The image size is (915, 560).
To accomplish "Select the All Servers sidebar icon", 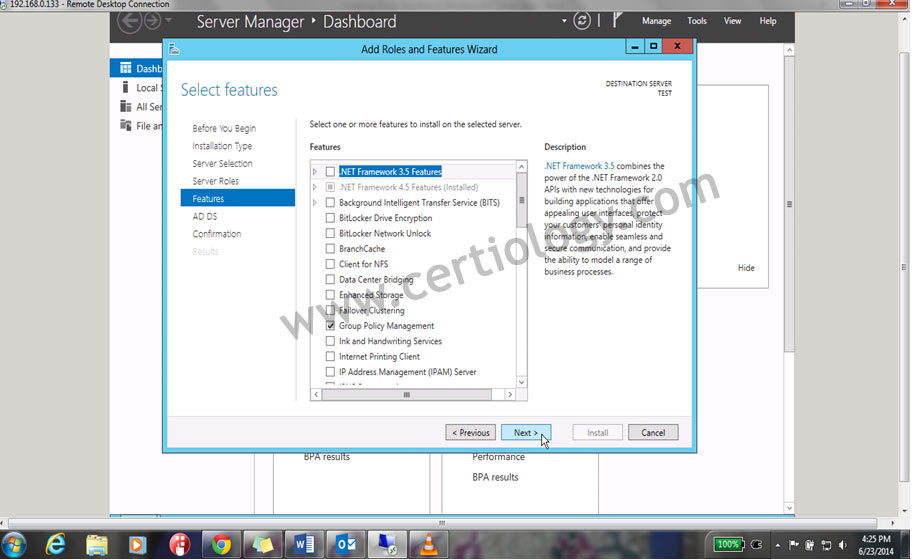I will tap(125, 106).
